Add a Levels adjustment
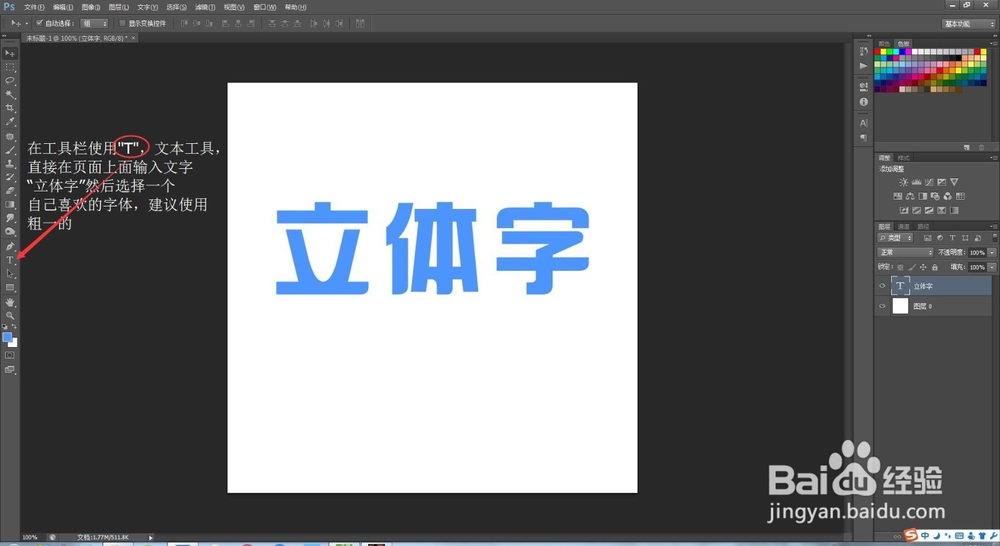 tap(916, 182)
